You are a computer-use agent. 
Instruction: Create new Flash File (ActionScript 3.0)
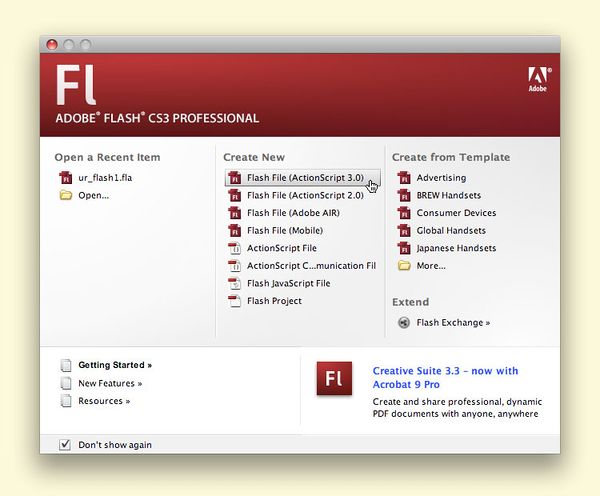click(297, 178)
